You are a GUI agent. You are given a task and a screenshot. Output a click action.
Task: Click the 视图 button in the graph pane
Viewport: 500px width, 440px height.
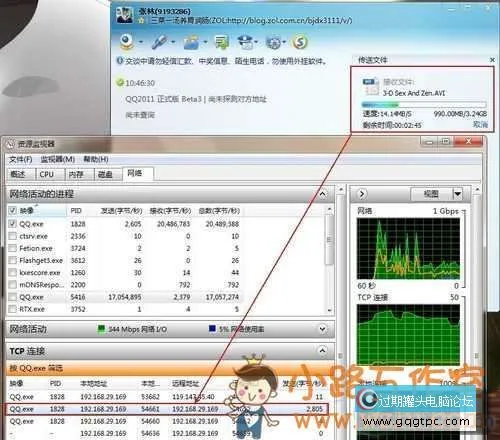pyautogui.click(x=431, y=194)
